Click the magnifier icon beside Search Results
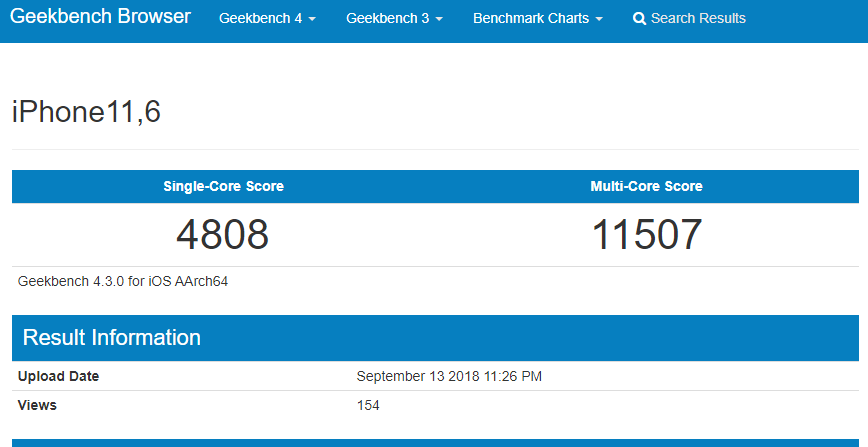Viewport: 868px width, 447px height. [639, 19]
